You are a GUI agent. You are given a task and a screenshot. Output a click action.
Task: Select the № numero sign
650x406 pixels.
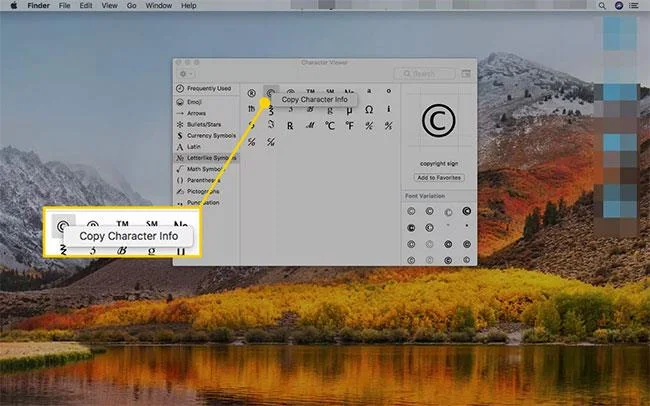tap(349, 92)
